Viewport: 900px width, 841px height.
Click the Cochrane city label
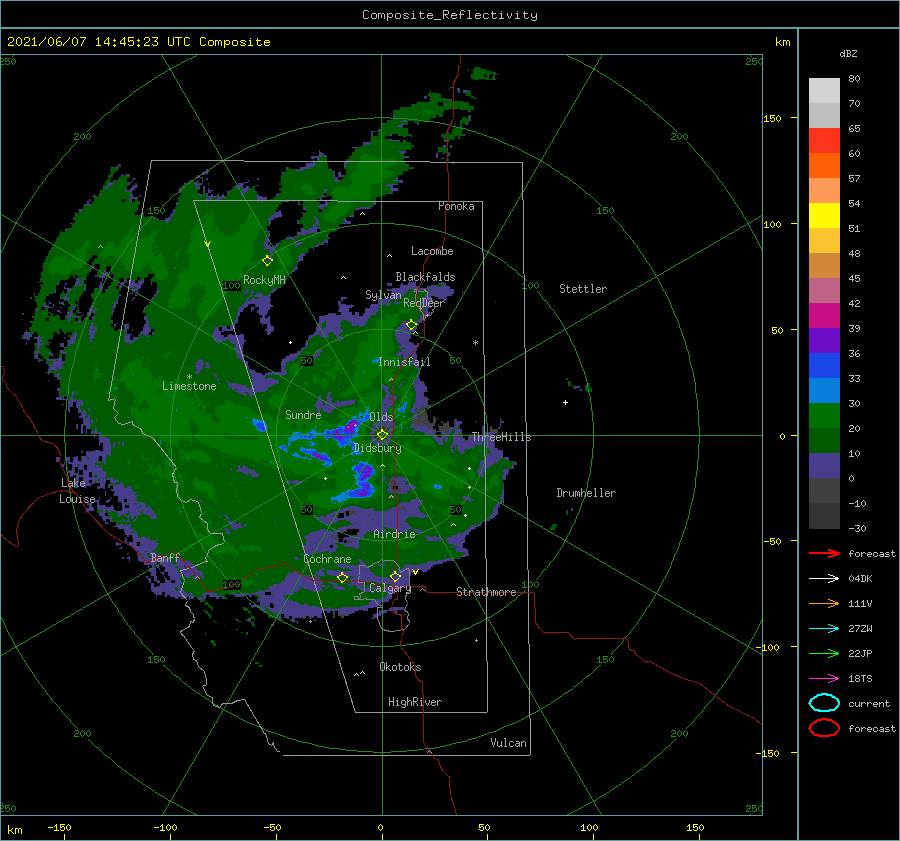tap(327, 559)
